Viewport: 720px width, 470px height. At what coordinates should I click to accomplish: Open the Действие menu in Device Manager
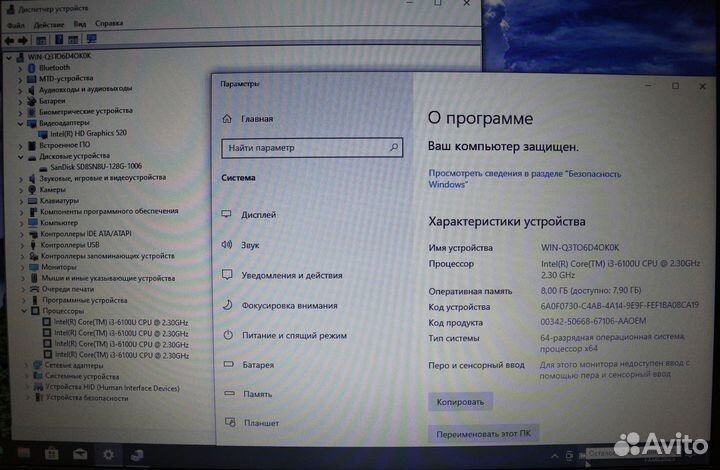click(x=49, y=24)
